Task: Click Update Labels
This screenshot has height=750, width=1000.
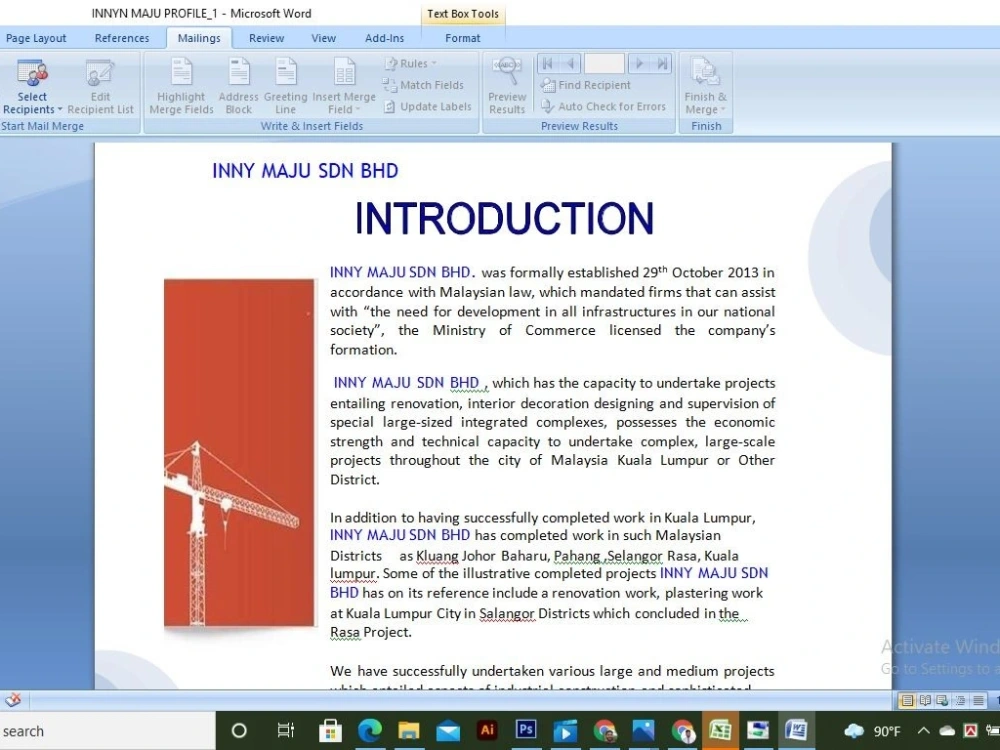Action: tap(428, 107)
